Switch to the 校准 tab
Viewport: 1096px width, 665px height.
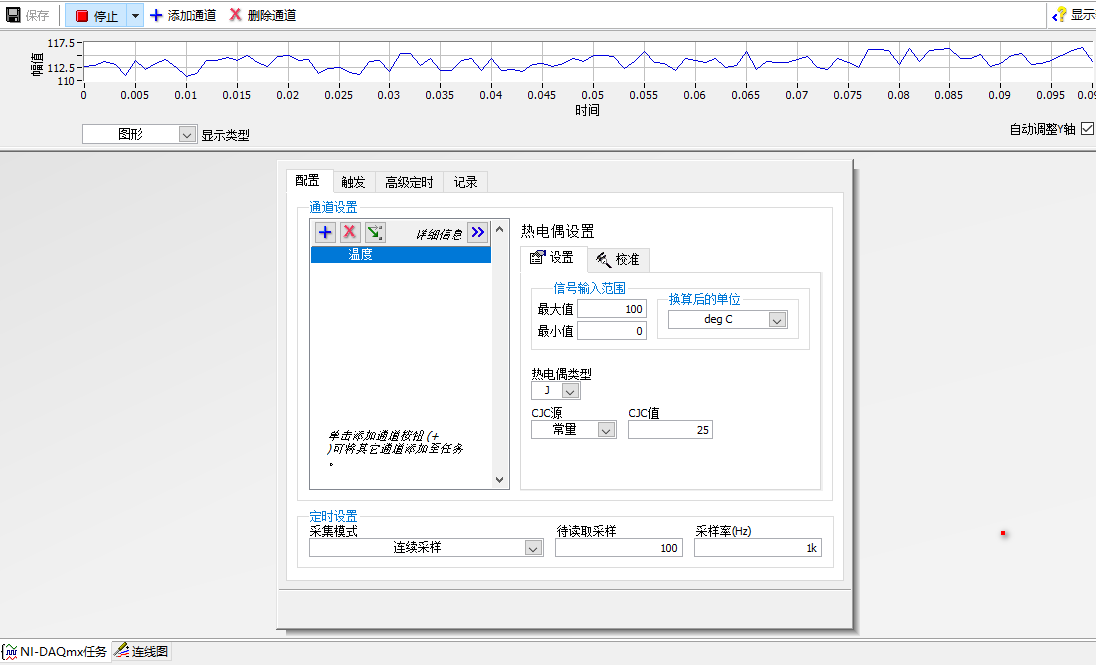pyautogui.click(x=618, y=258)
